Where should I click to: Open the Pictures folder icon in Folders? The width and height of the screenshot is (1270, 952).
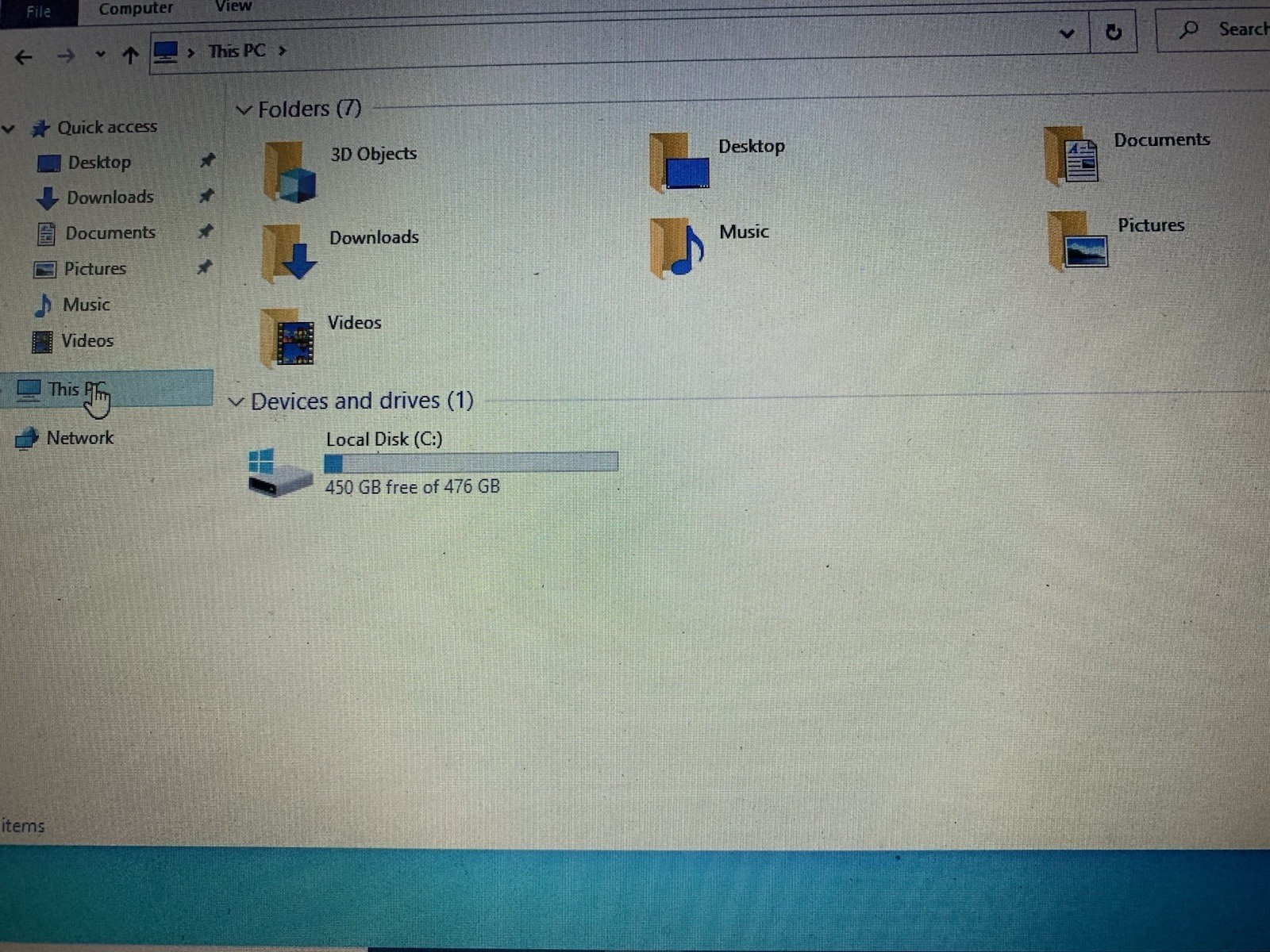click(x=1078, y=241)
